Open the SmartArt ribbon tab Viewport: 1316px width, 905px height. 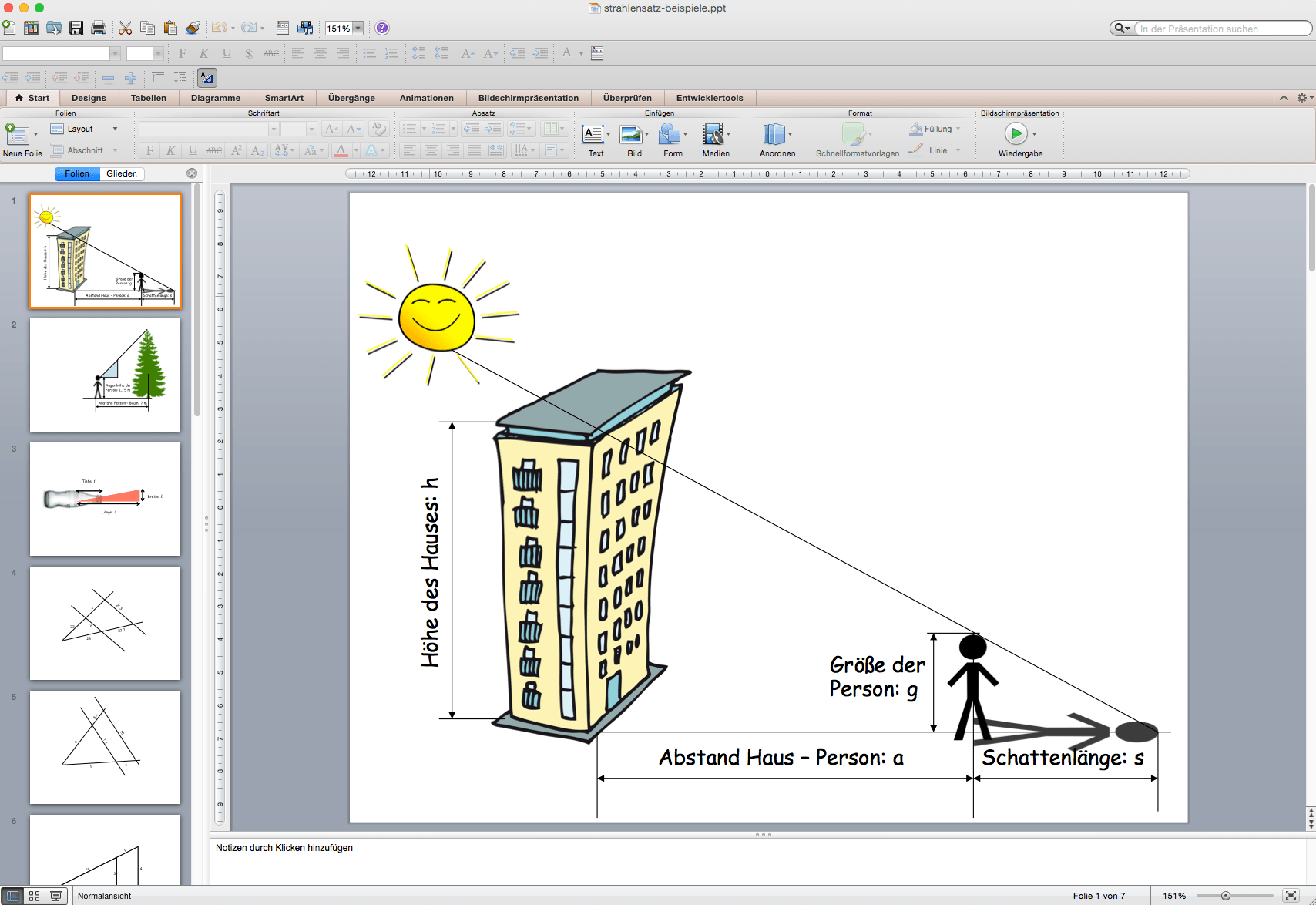(284, 98)
